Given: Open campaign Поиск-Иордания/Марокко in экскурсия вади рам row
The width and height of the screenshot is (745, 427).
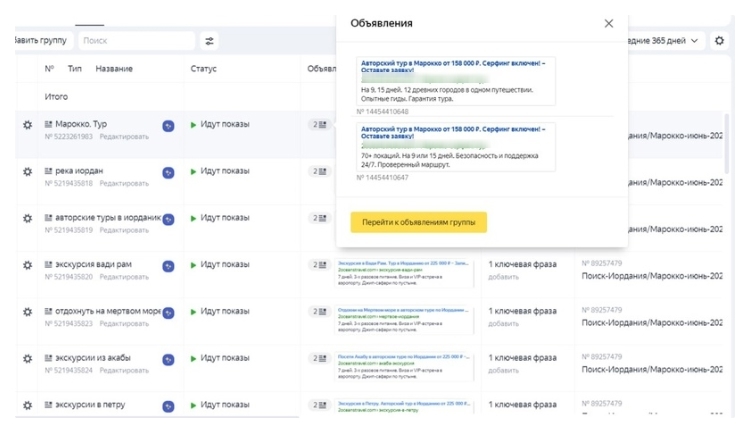Looking at the screenshot, I should [x=652, y=276].
